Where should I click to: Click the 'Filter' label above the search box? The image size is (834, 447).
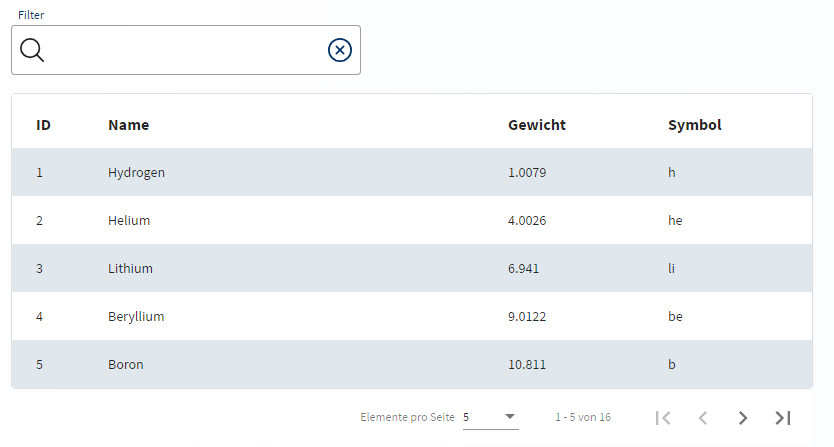pos(31,15)
